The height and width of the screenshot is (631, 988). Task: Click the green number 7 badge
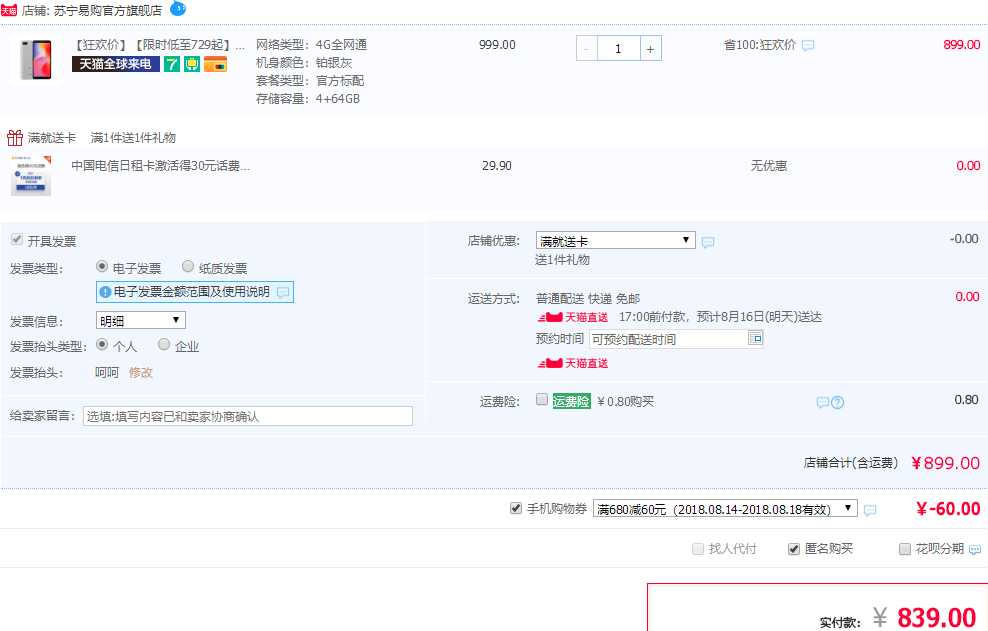[x=171, y=64]
